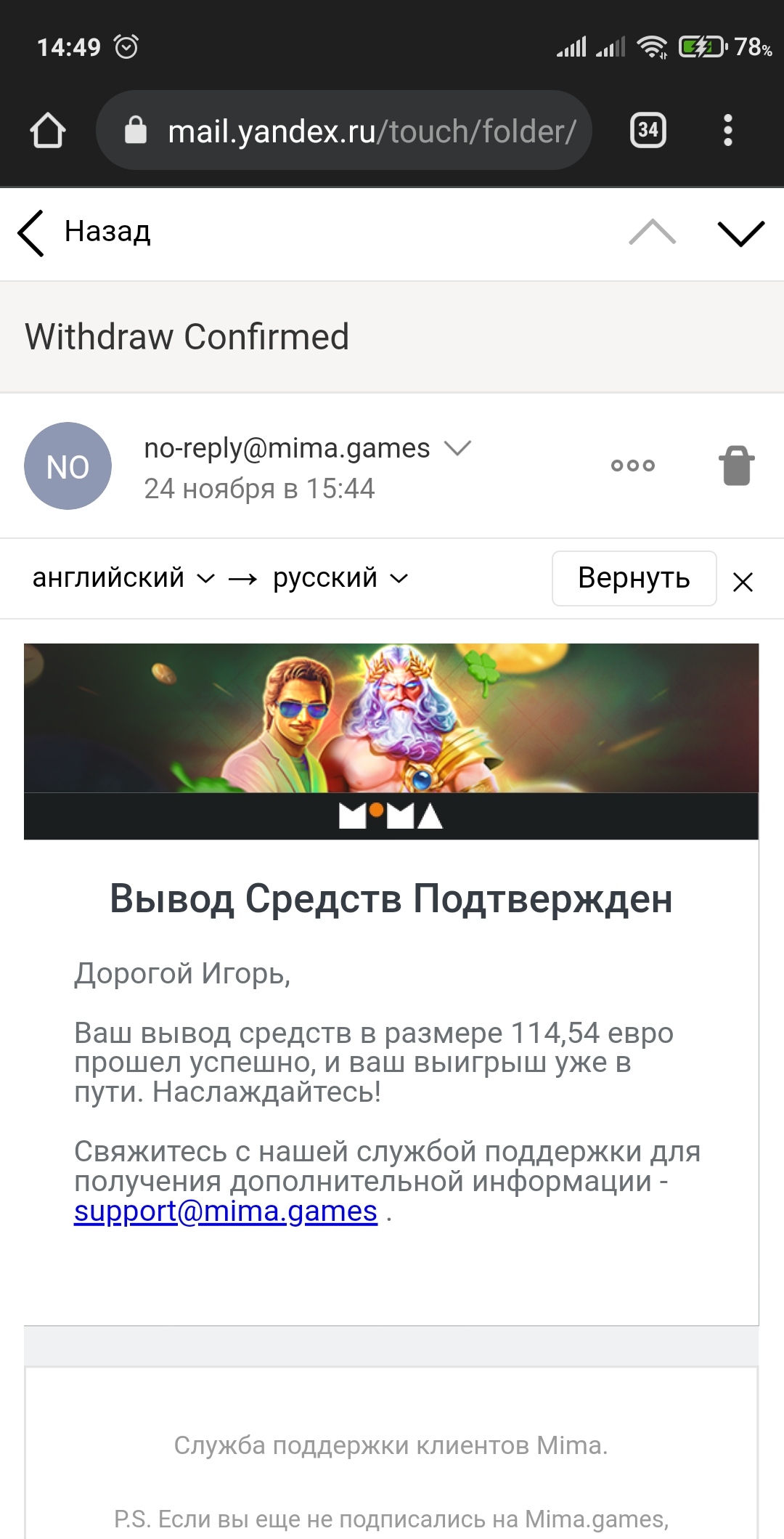
Task: Close the translation bar
Action: coord(743,582)
